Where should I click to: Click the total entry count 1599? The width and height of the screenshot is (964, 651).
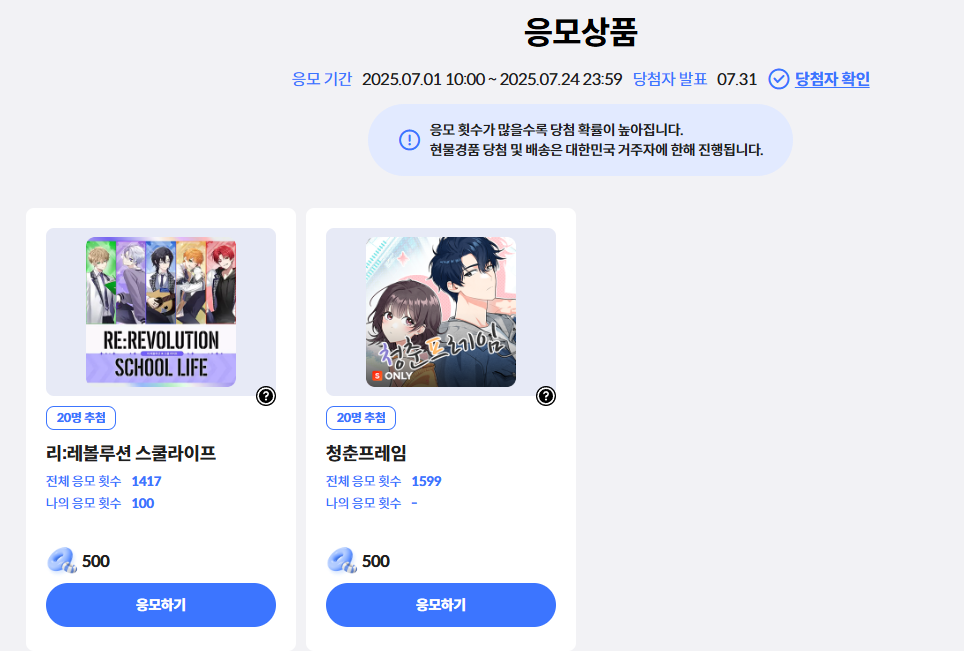427,481
